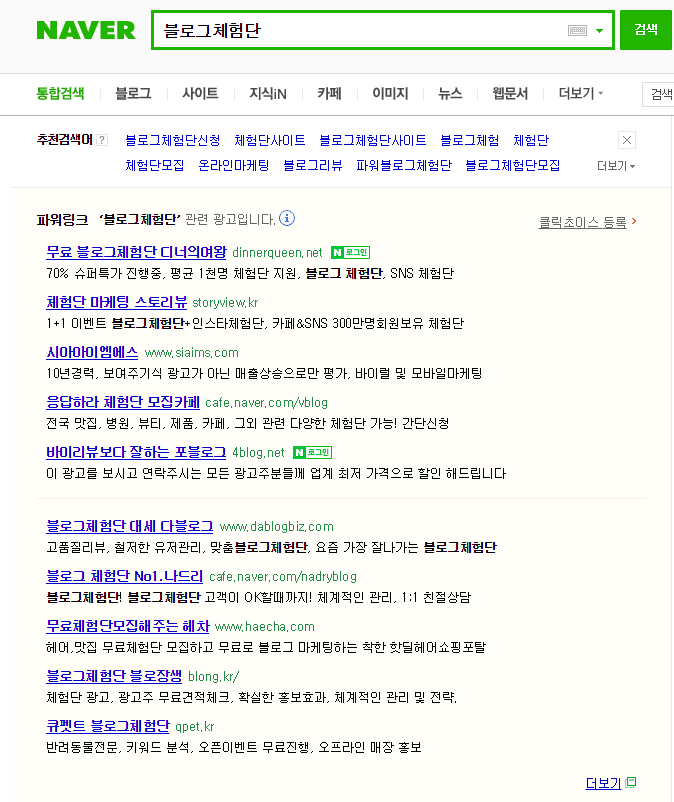The height and width of the screenshot is (802, 674).
Task: Click the bottom 더보기 link for more ads
Action: [x=603, y=783]
